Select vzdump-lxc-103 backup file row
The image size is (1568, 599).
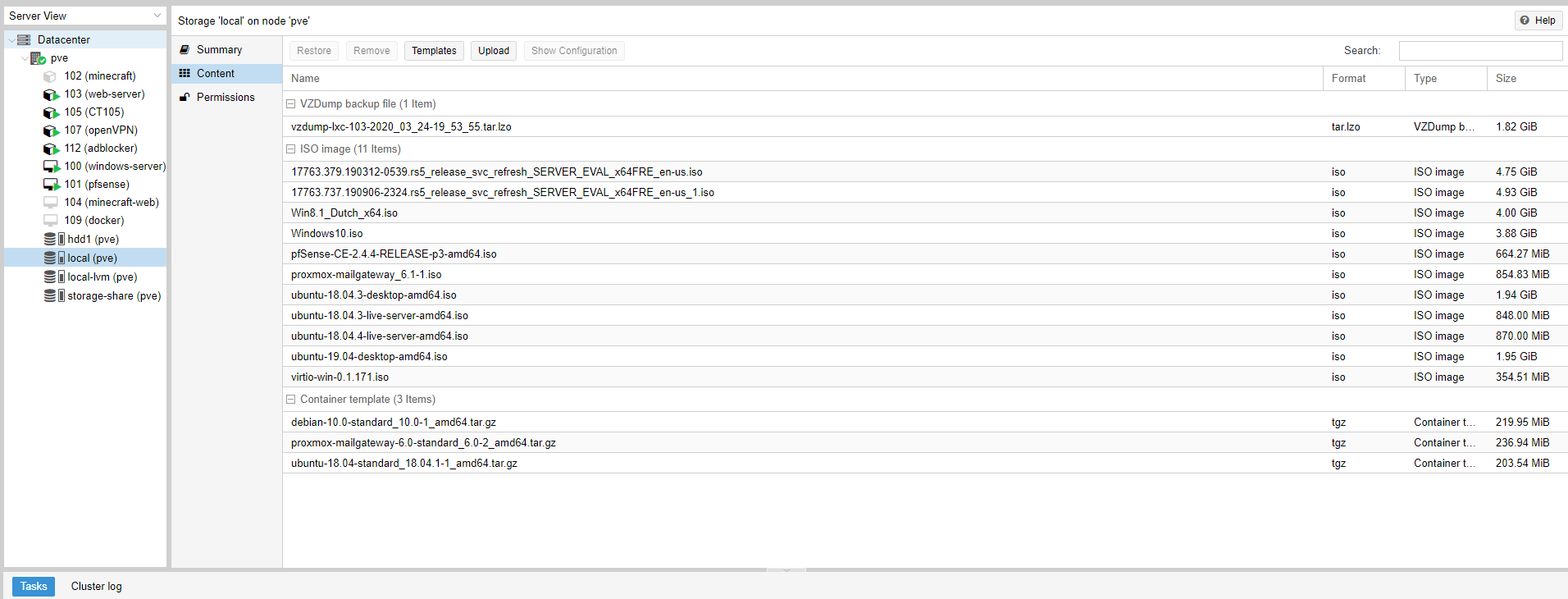click(x=925, y=126)
